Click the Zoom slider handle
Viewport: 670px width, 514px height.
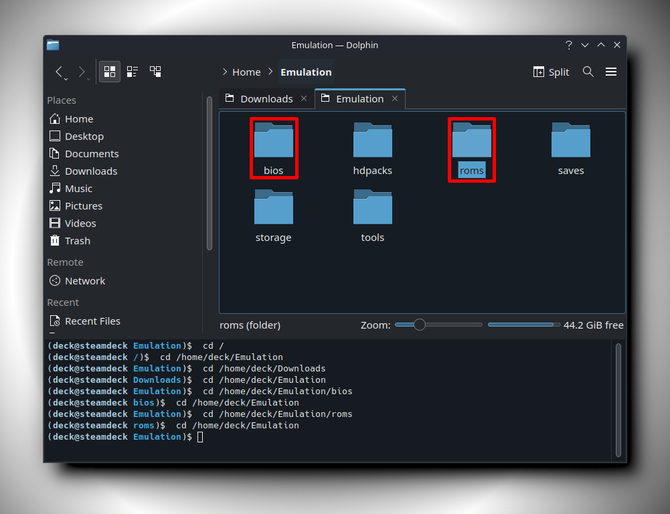pos(420,325)
